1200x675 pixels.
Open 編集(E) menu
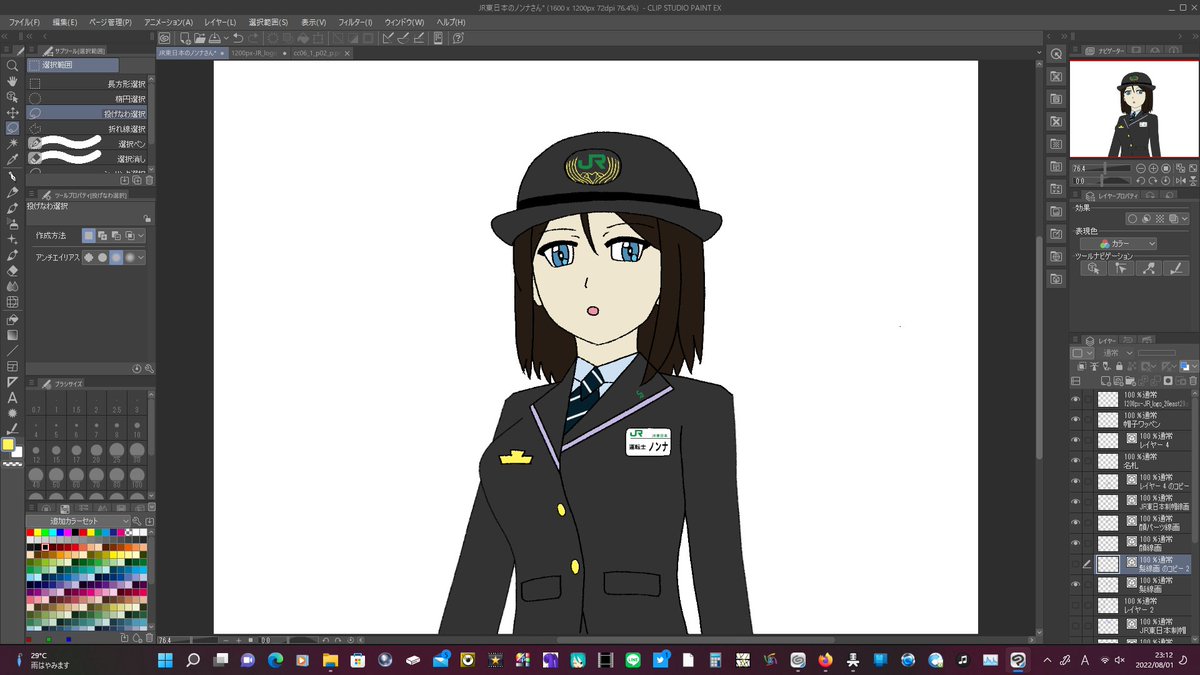[x=65, y=22]
